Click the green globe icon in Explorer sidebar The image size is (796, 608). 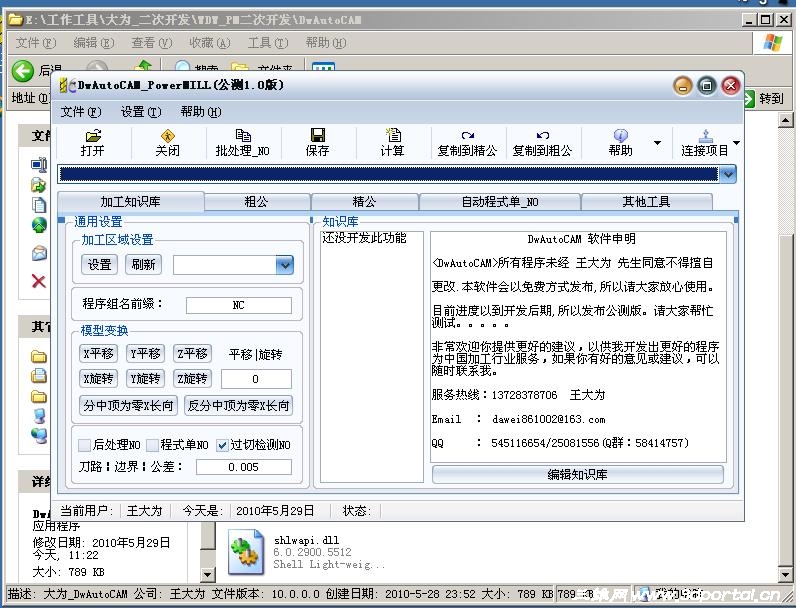(39, 224)
